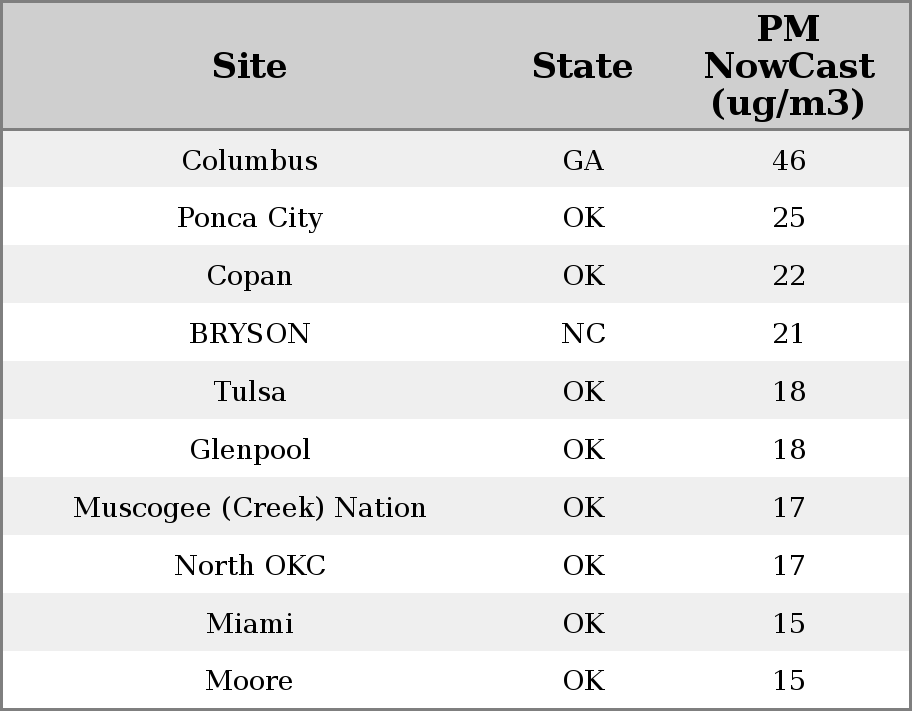Viewport: 912px width, 711px height.
Task: Click the GA state cell
Action: point(583,160)
